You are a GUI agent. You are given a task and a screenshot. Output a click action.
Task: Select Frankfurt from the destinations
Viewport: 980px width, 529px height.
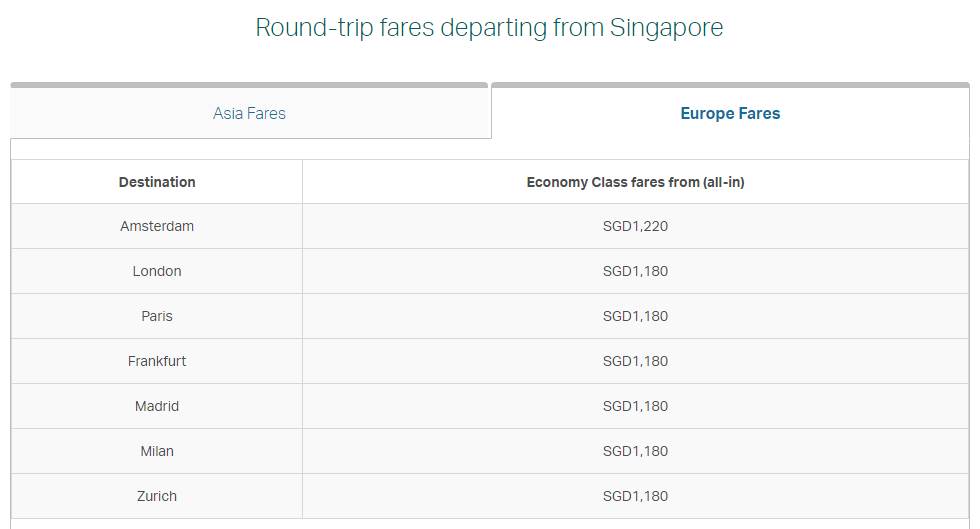157,361
